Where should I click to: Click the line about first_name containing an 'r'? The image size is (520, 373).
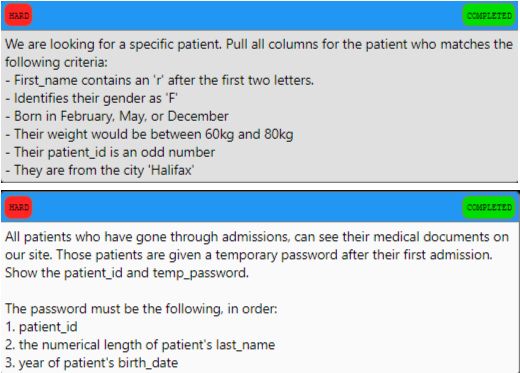160,80
